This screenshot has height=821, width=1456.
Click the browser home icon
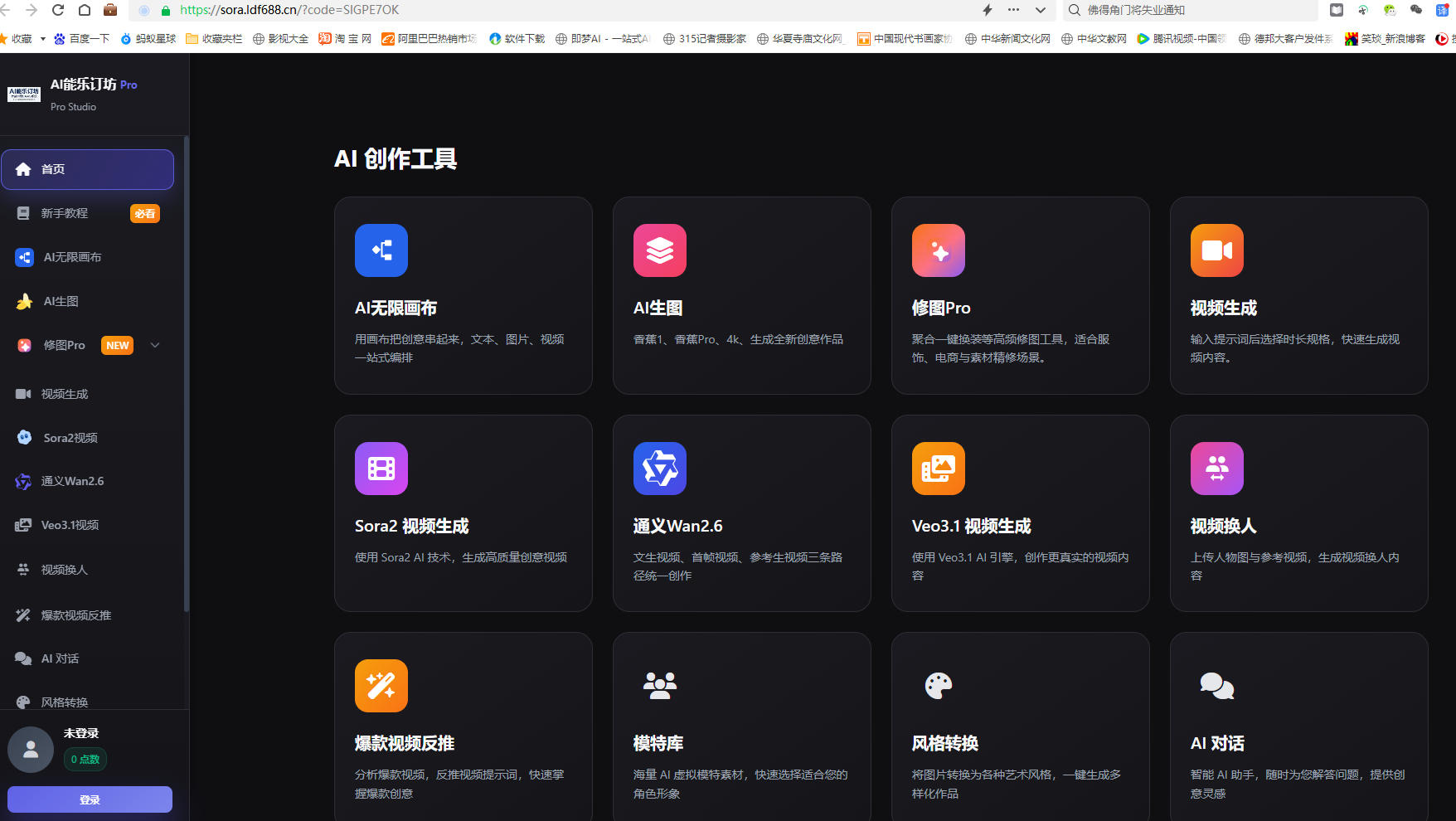(x=85, y=10)
